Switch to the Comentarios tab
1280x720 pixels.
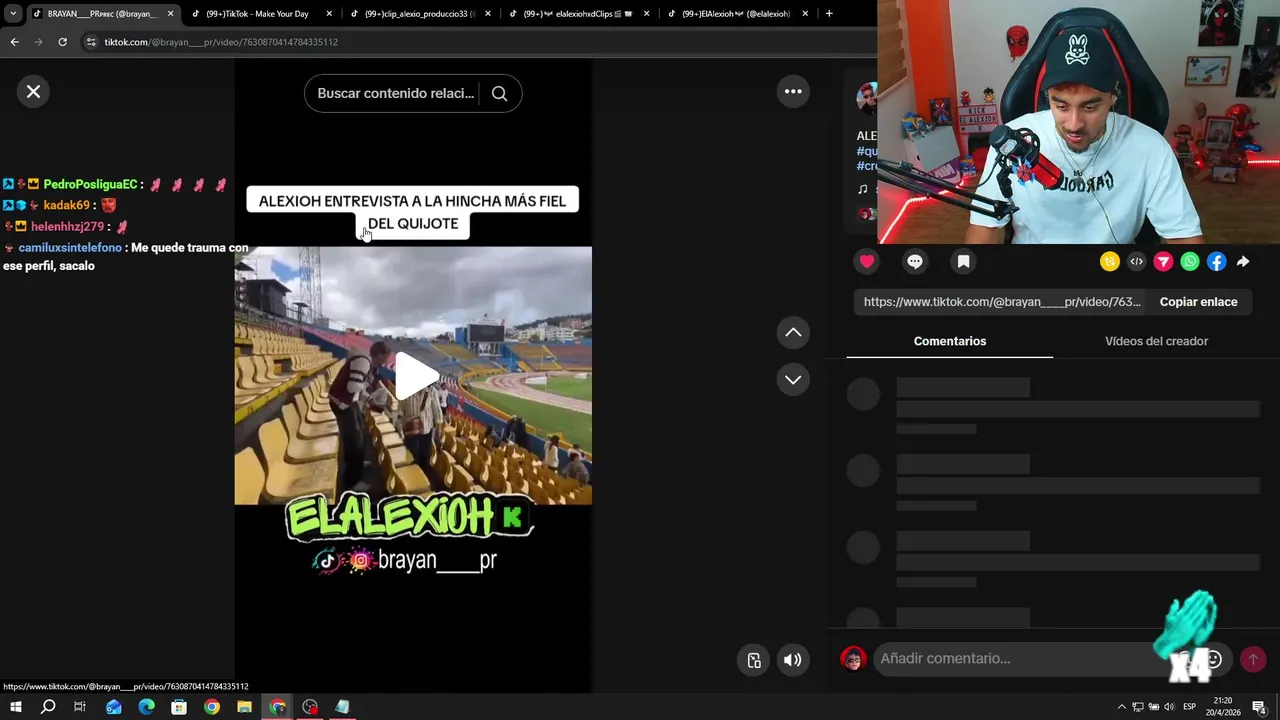tap(950, 341)
